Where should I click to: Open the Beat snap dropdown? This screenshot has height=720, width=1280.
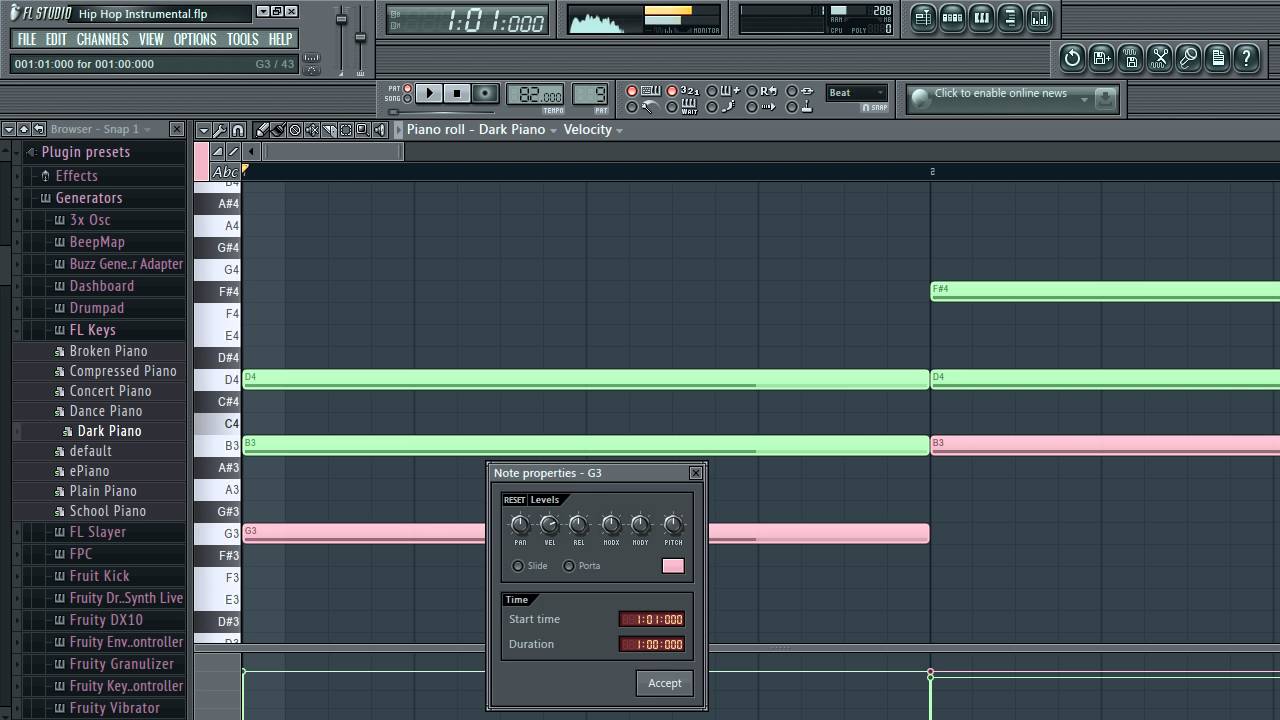(x=857, y=93)
